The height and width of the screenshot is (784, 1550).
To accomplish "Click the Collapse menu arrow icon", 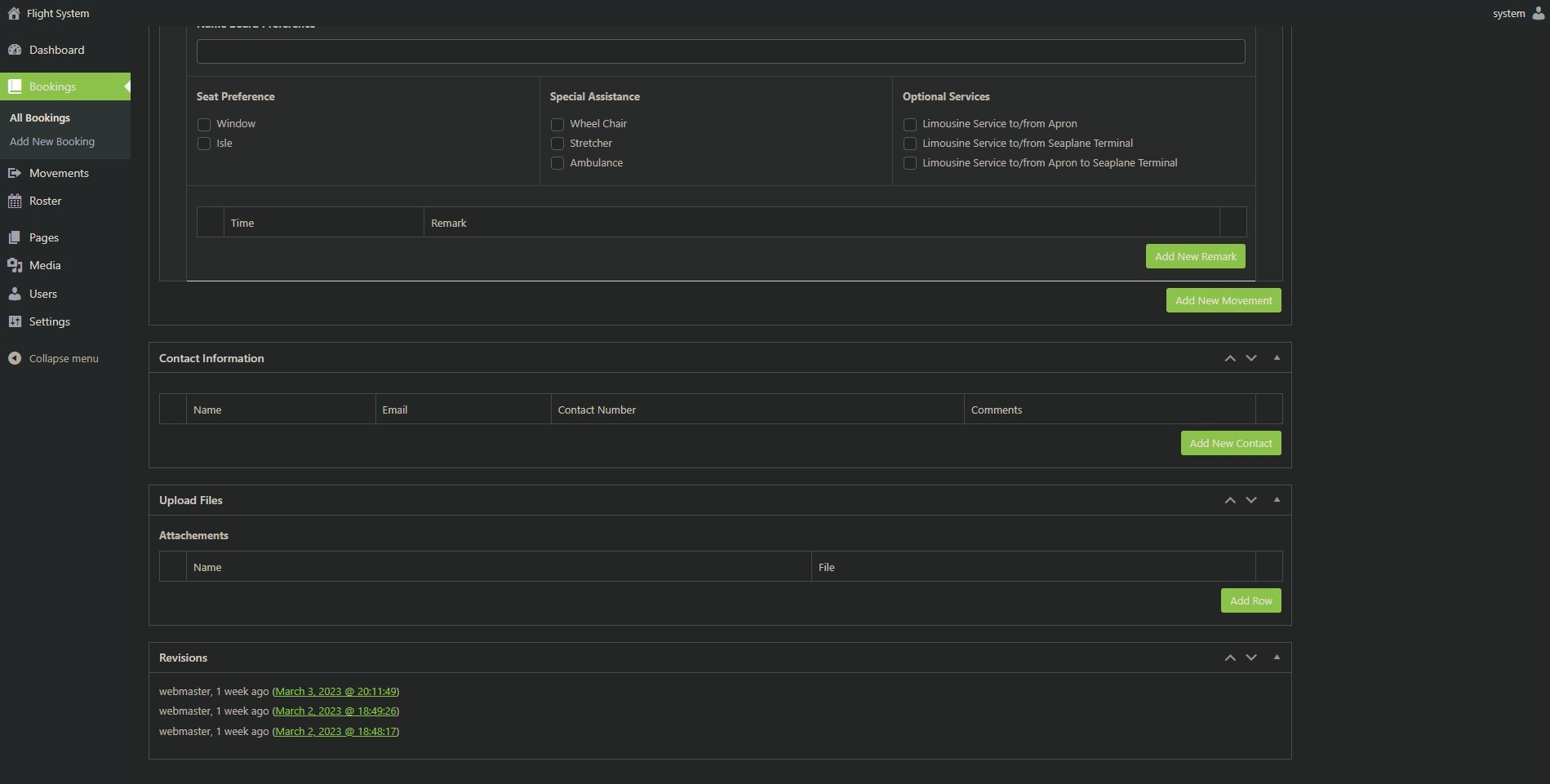I will click(x=15, y=358).
